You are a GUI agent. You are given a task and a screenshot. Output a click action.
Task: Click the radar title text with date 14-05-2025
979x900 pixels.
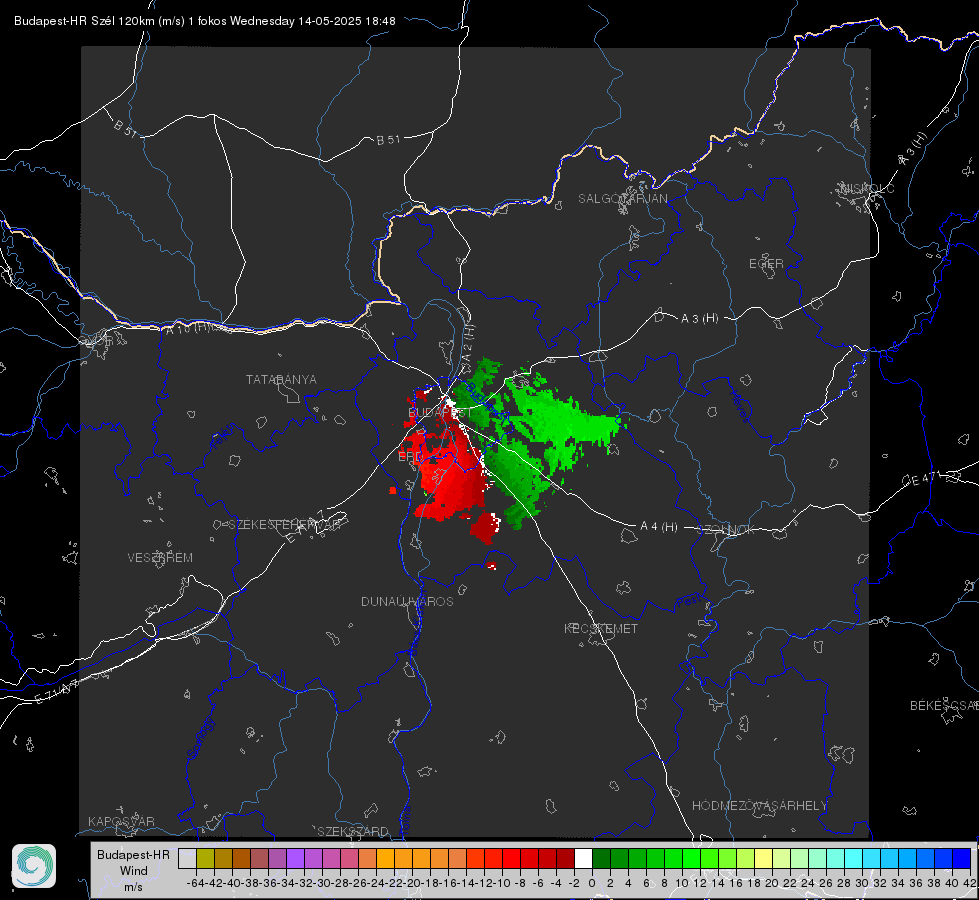(x=205, y=21)
